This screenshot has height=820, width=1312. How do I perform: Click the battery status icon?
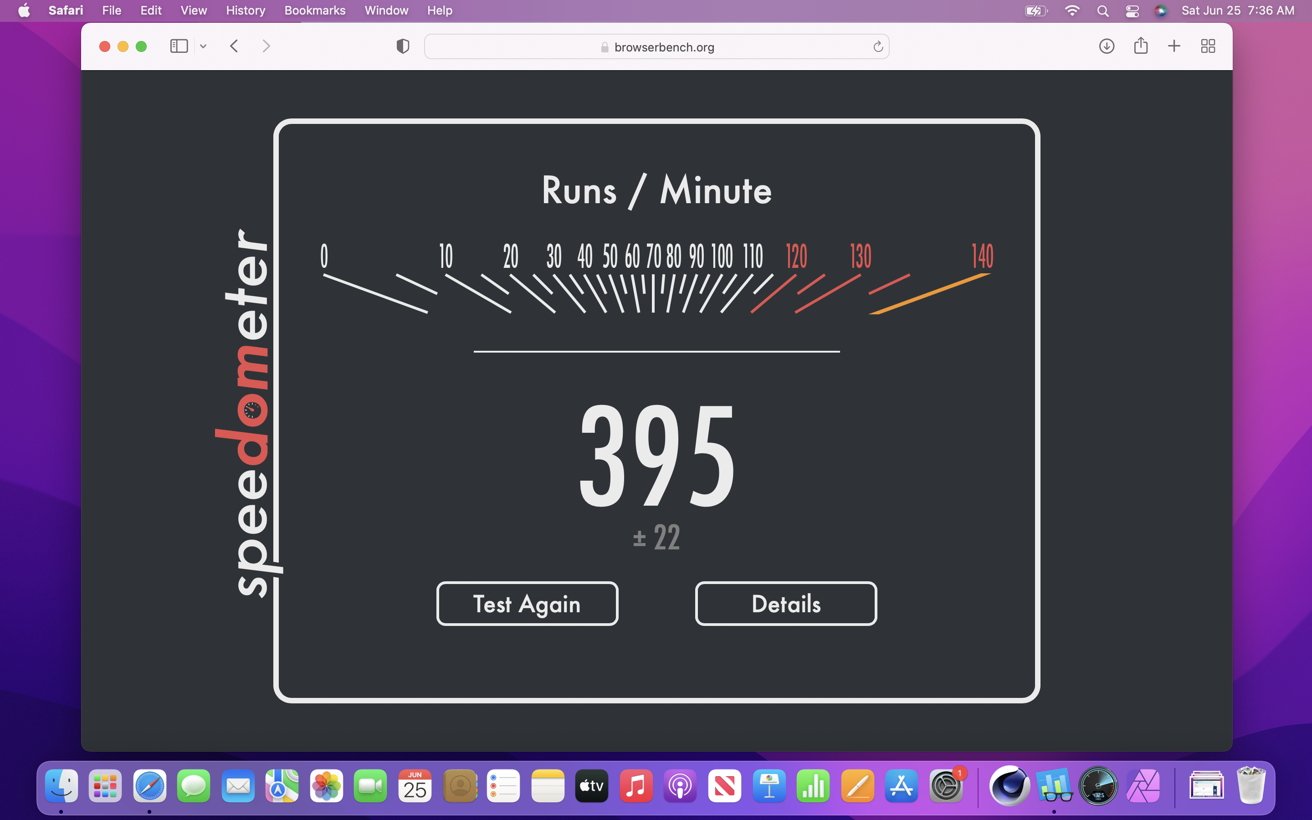tap(1037, 10)
